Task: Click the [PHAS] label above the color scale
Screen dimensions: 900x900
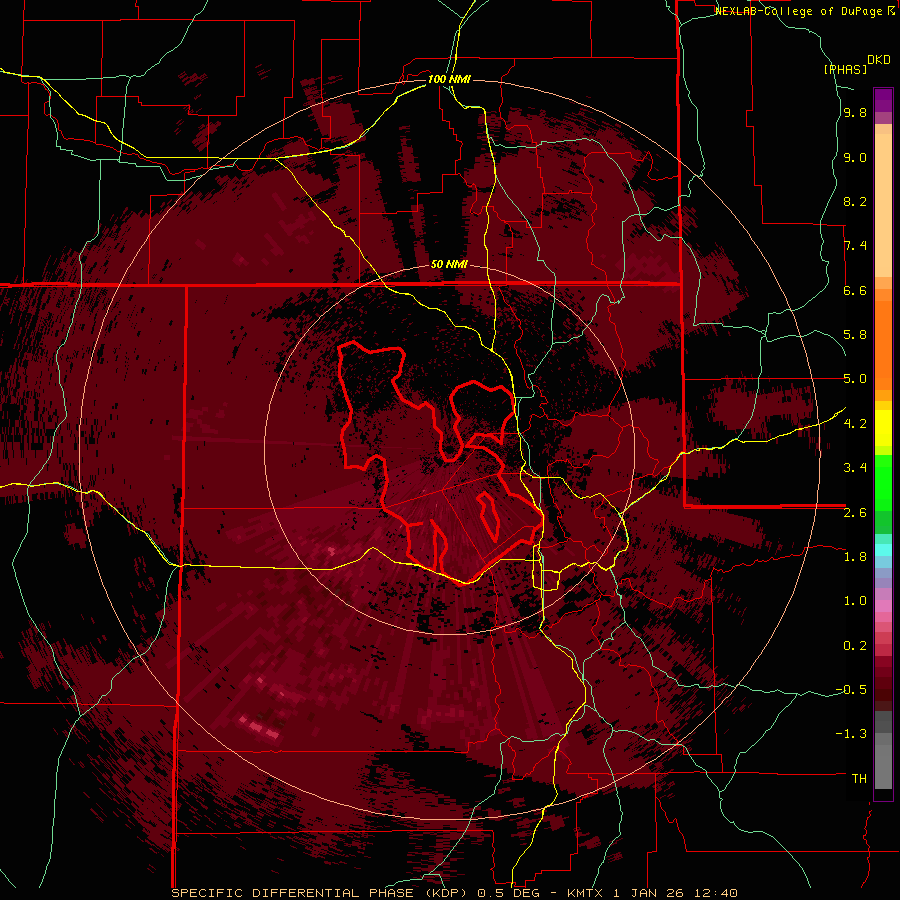Action: click(845, 69)
